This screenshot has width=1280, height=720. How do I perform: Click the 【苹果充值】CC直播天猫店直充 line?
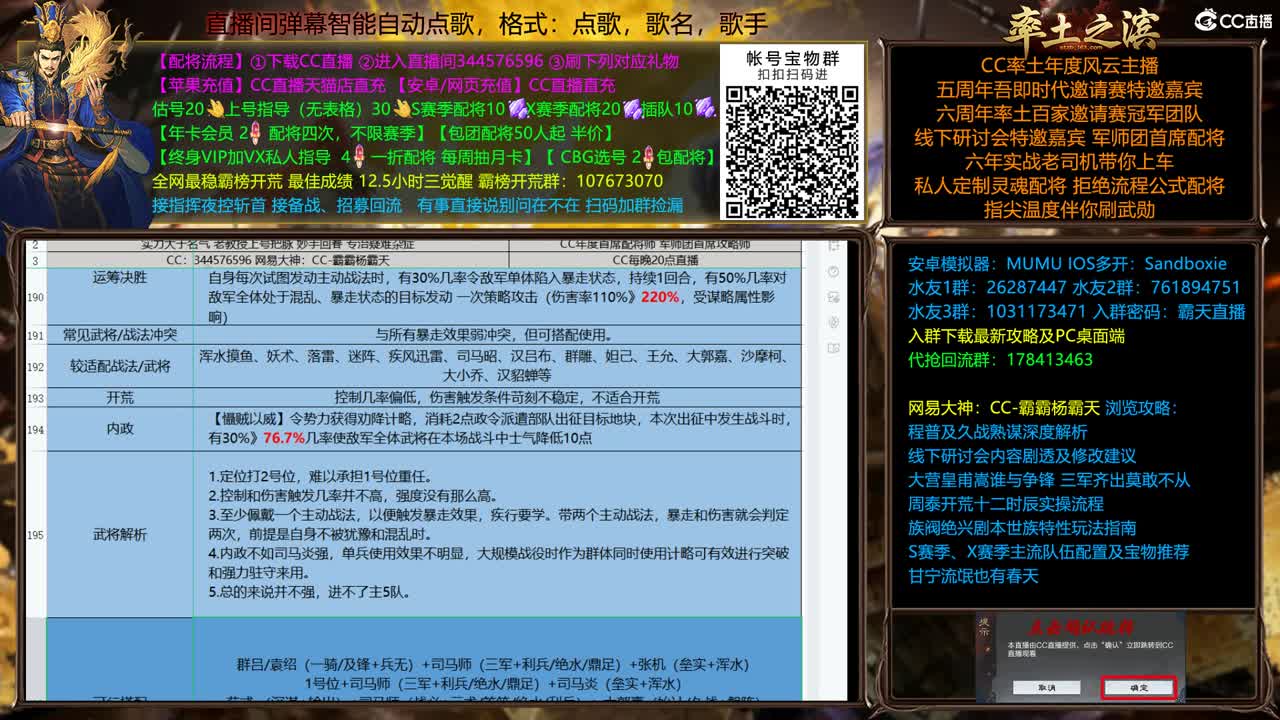(384, 85)
